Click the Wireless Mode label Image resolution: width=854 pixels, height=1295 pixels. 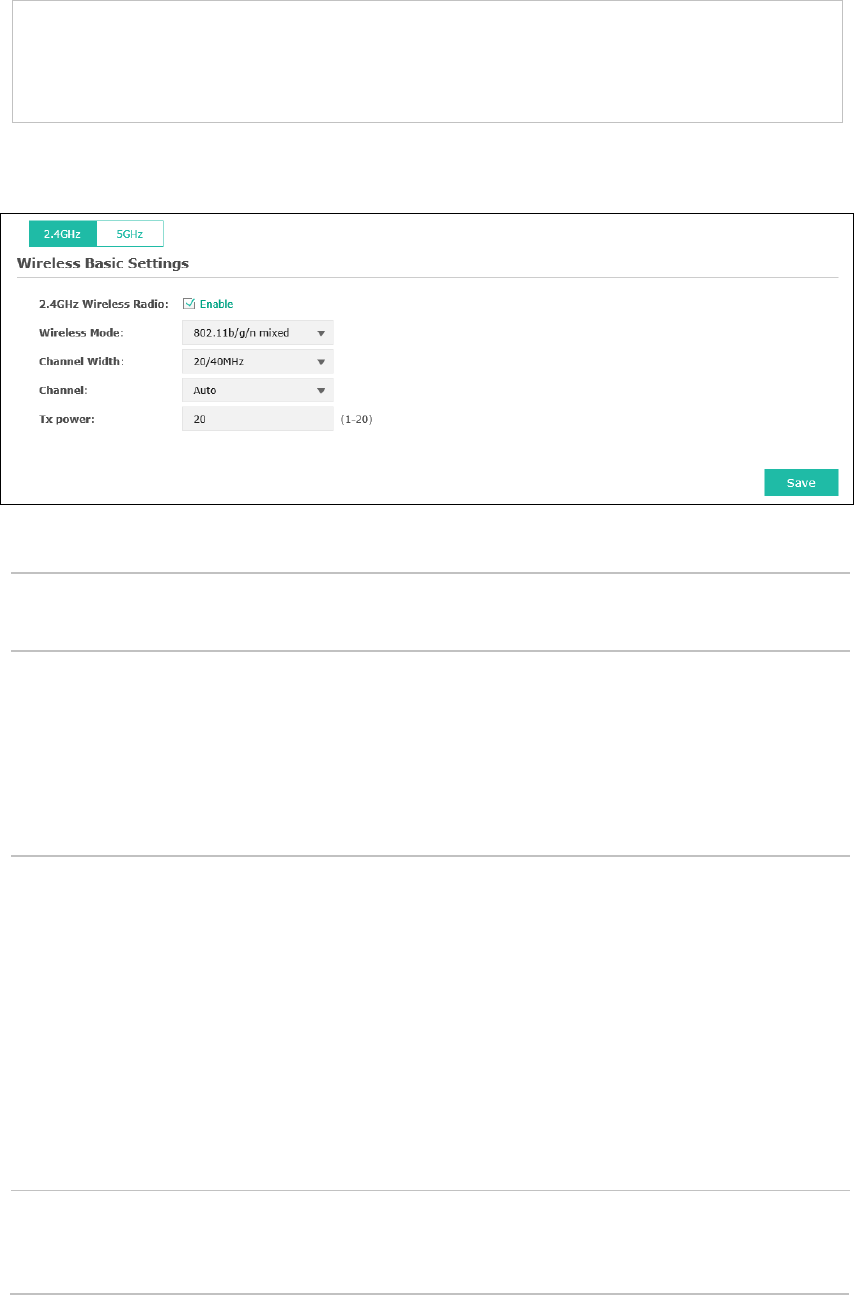81,333
